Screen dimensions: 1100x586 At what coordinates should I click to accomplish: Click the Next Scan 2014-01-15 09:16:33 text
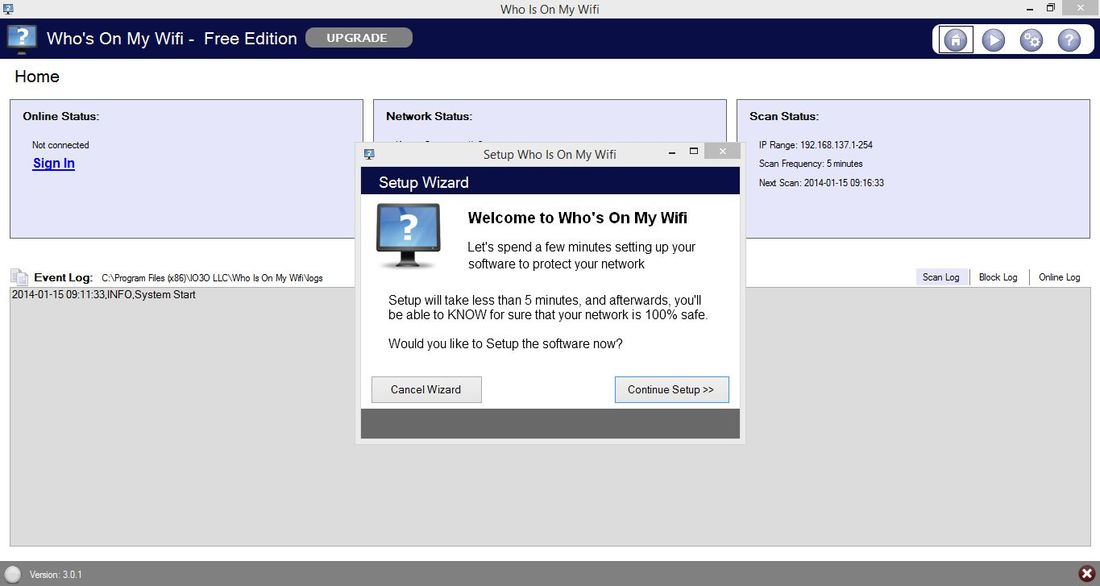click(821, 182)
